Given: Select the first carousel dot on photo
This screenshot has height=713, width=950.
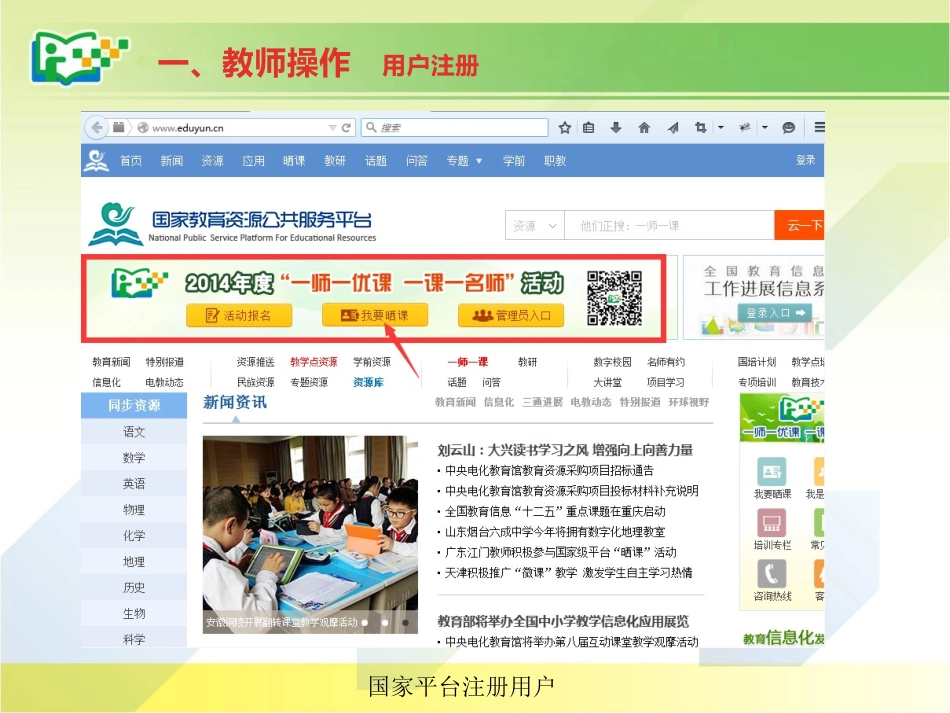Looking at the screenshot, I should [x=365, y=622].
